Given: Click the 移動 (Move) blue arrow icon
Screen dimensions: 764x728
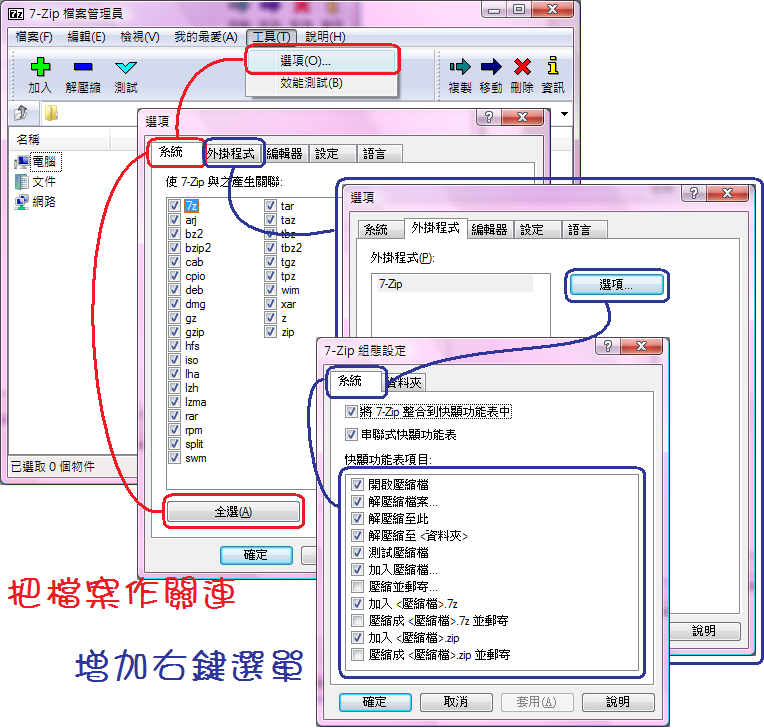Looking at the screenshot, I should pyautogui.click(x=491, y=66).
